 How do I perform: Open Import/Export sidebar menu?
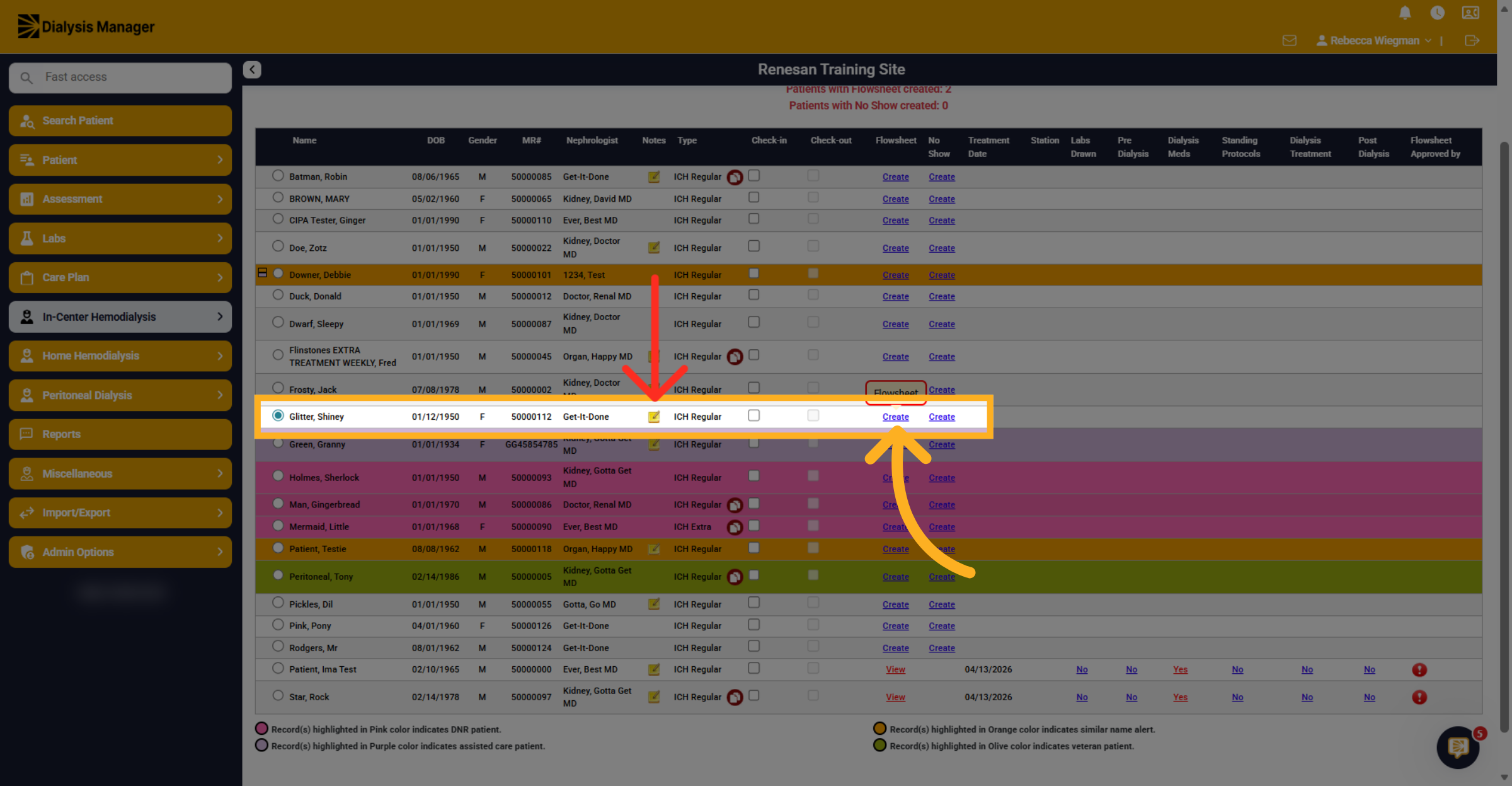coord(120,513)
